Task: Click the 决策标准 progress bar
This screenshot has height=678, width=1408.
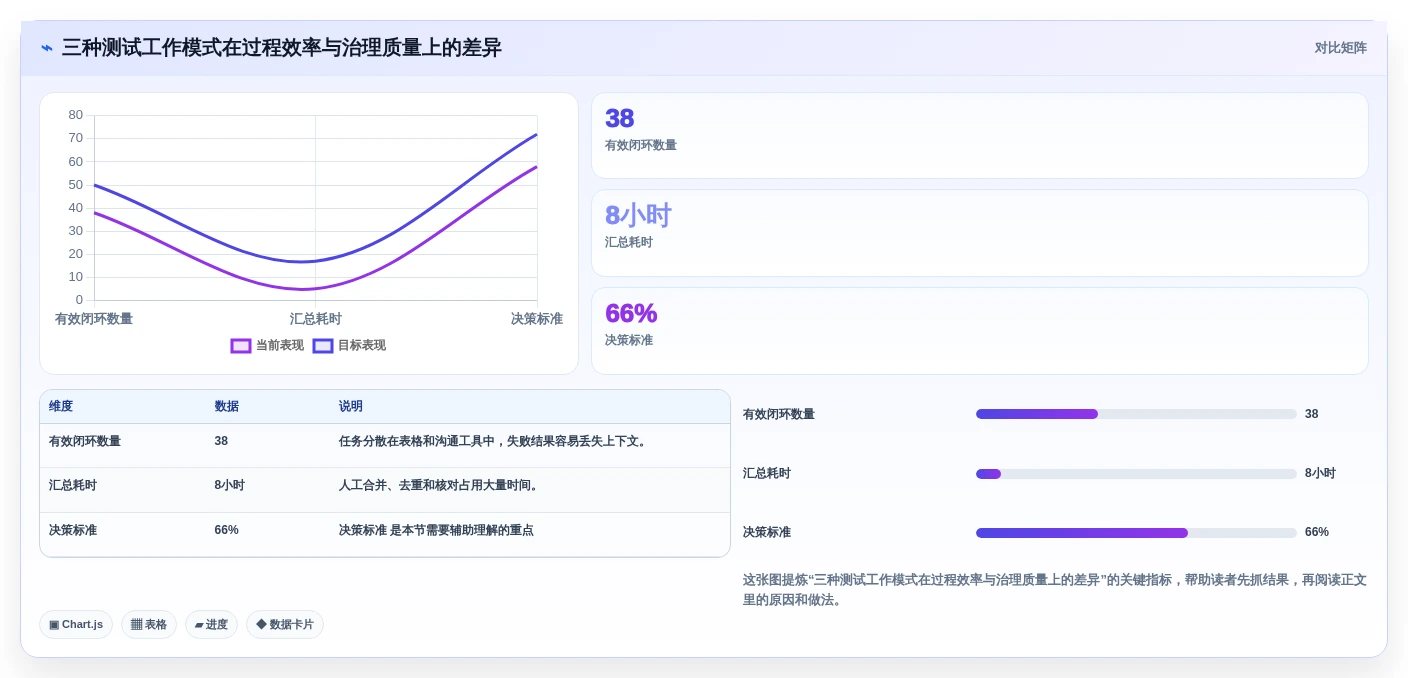Action: [1136, 533]
